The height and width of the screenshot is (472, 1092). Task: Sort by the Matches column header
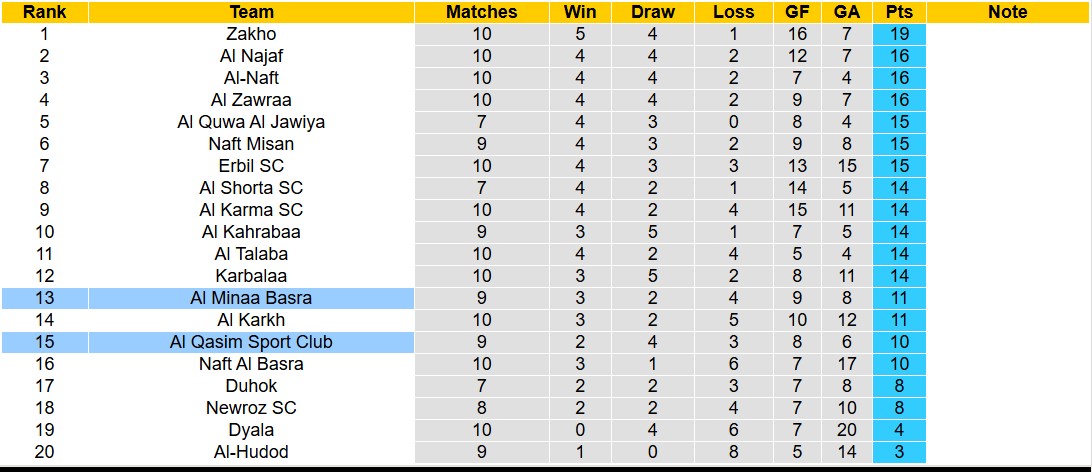coord(482,12)
